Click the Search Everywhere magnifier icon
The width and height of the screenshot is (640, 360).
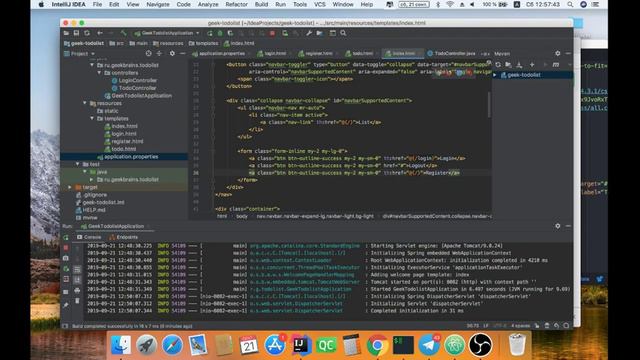click(x=343, y=33)
